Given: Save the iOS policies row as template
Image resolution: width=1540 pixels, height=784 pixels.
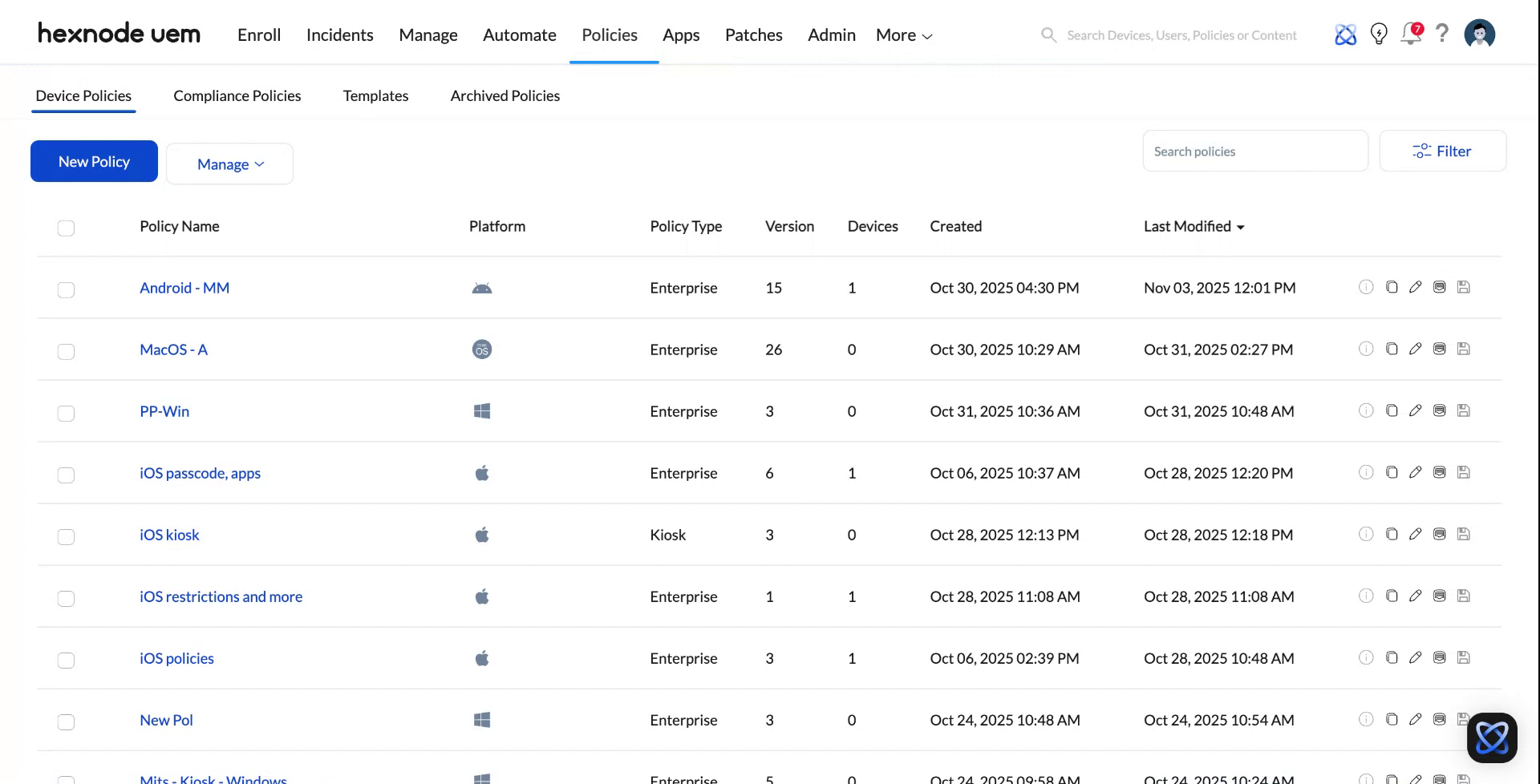Looking at the screenshot, I should click(x=1464, y=657).
